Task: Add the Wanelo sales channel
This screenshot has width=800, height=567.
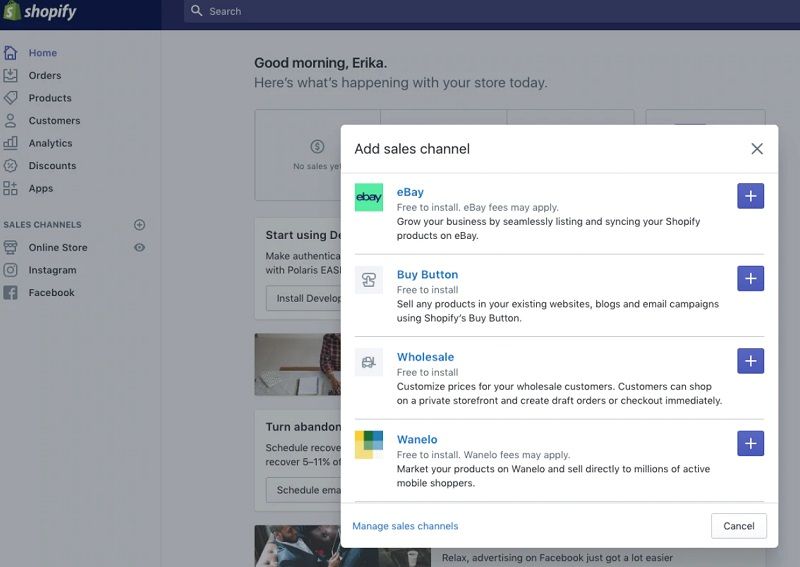Action: pos(751,443)
